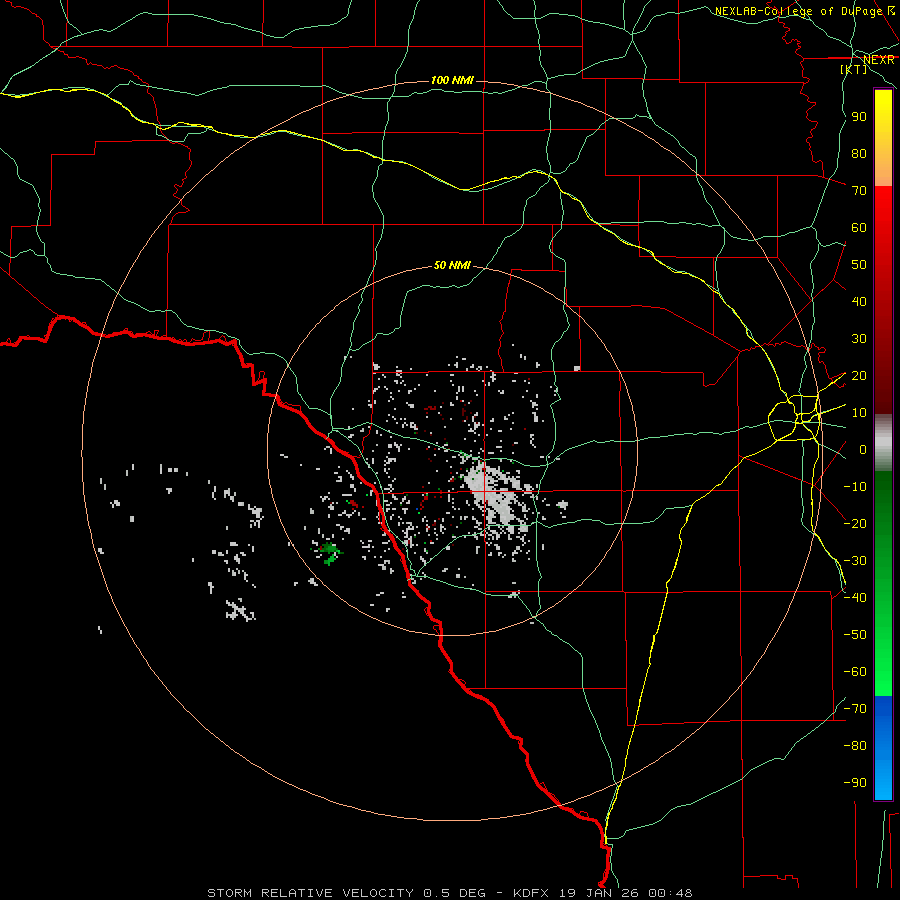The height and width of the screenshot is (900, 900).
Task: Select the -30 value on the velocity scale
Action: 855,561
